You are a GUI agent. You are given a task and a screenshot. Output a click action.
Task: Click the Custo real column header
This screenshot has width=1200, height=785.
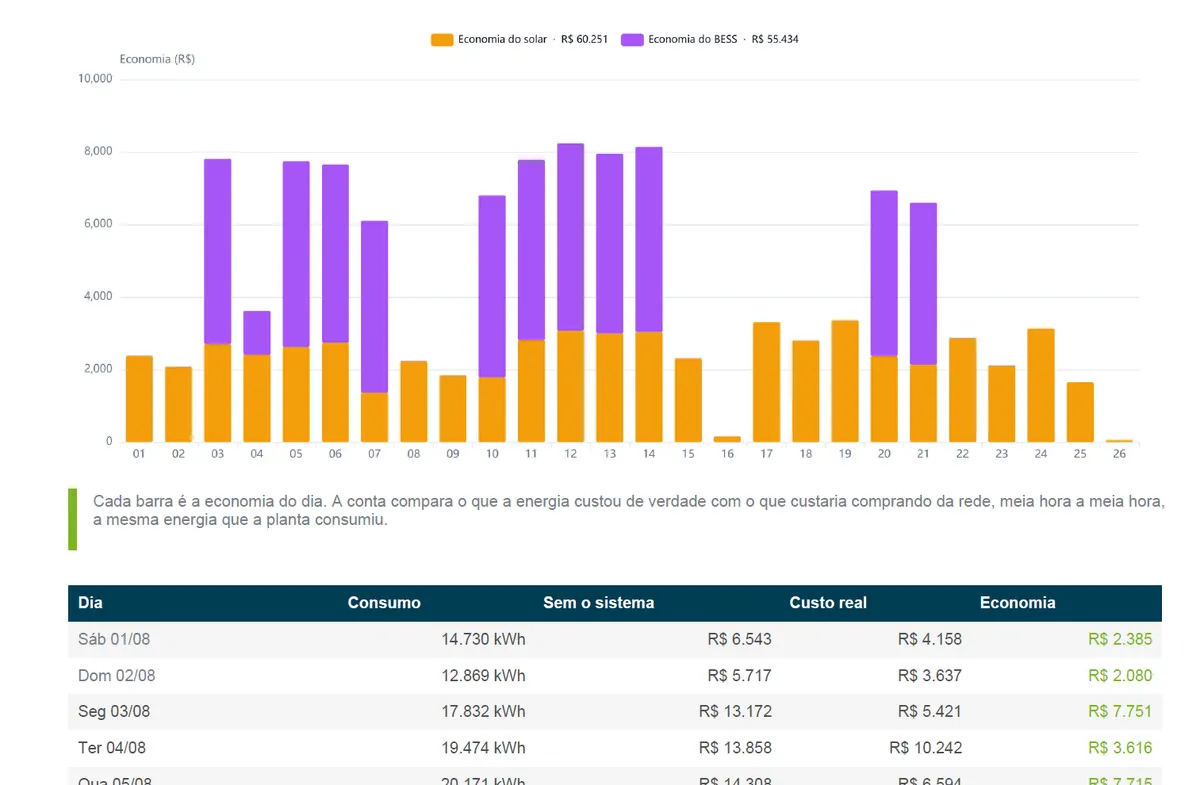[x=828, y=603]
